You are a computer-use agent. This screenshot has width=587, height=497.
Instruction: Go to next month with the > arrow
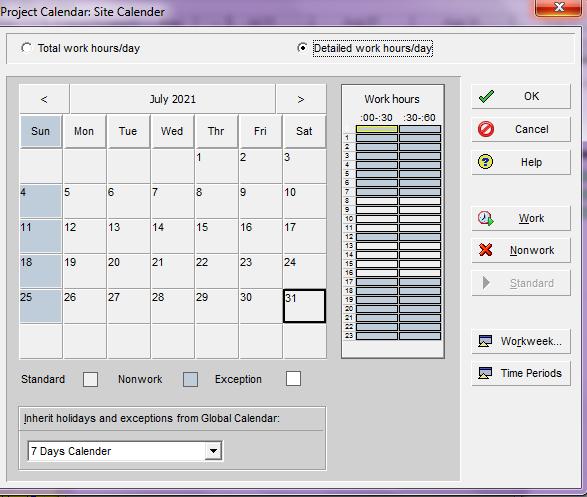click(301, 99)
